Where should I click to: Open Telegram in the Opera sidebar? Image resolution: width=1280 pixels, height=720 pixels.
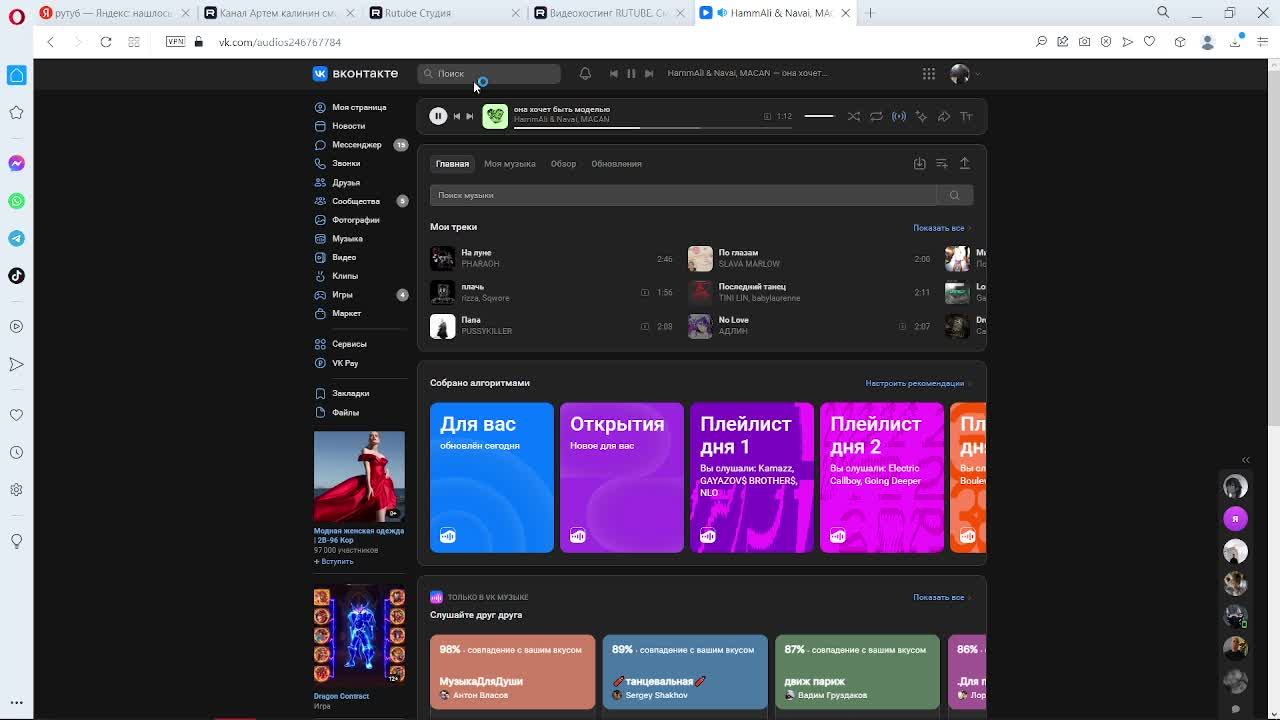click(x=16, y=238)
